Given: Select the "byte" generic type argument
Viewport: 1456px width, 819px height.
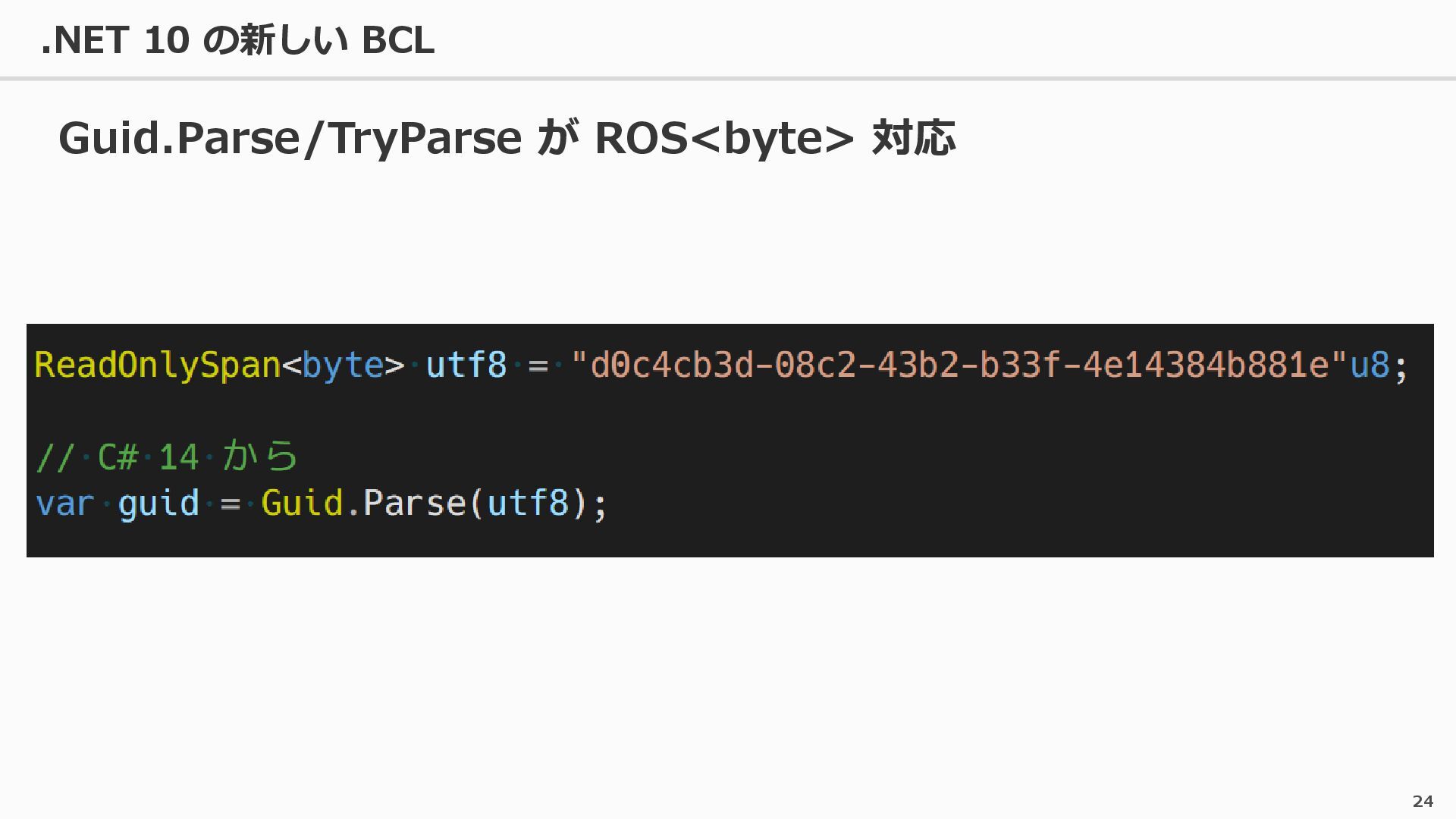Looking at the screenshot, I should pos(343,366).
